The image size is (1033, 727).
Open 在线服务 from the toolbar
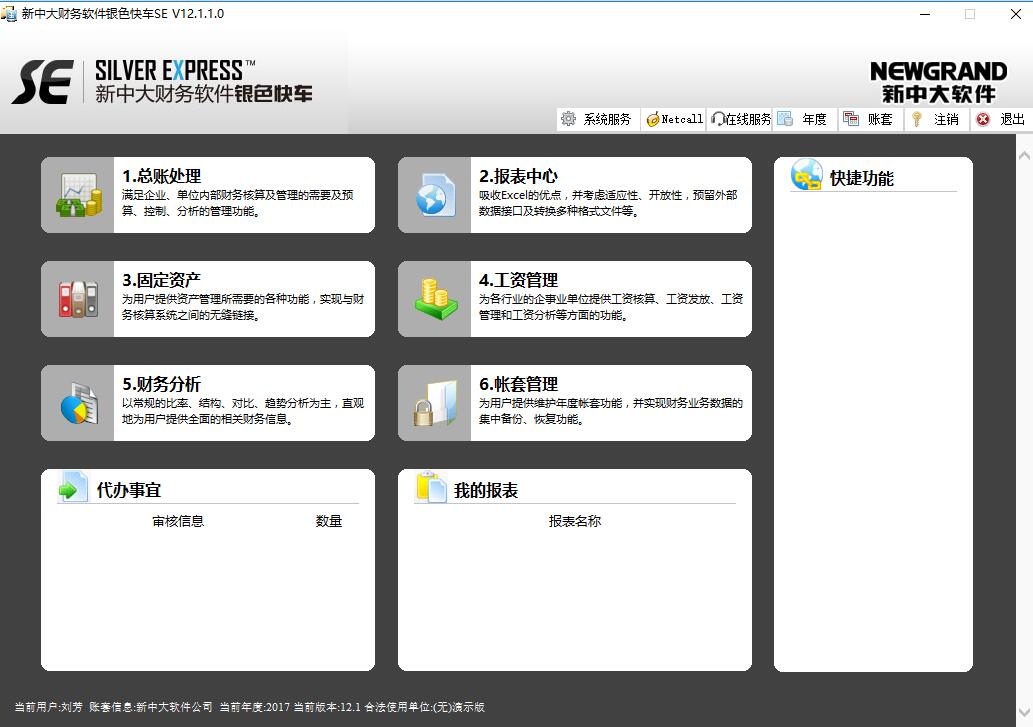pos(740,119)
